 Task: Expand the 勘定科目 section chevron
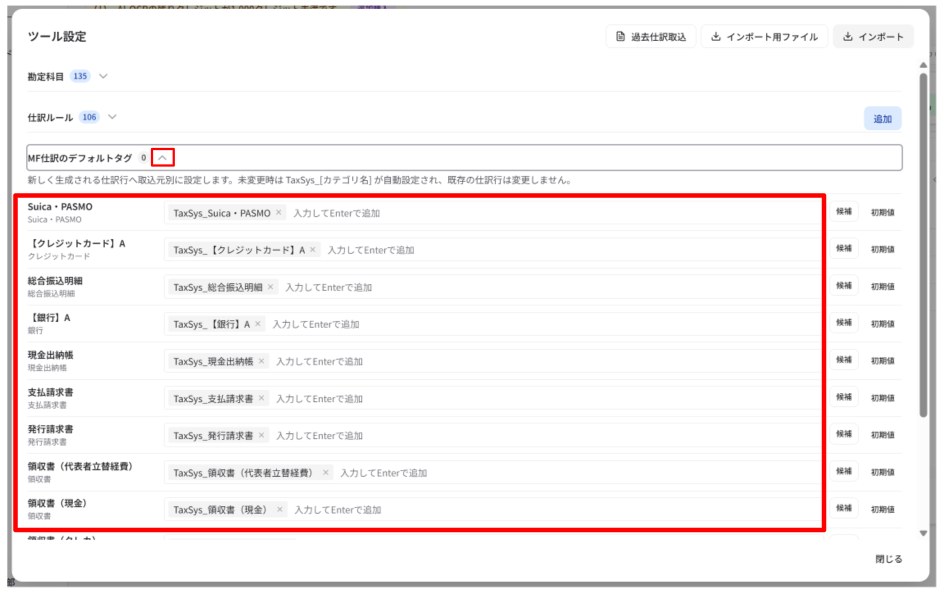click(103, 76)
